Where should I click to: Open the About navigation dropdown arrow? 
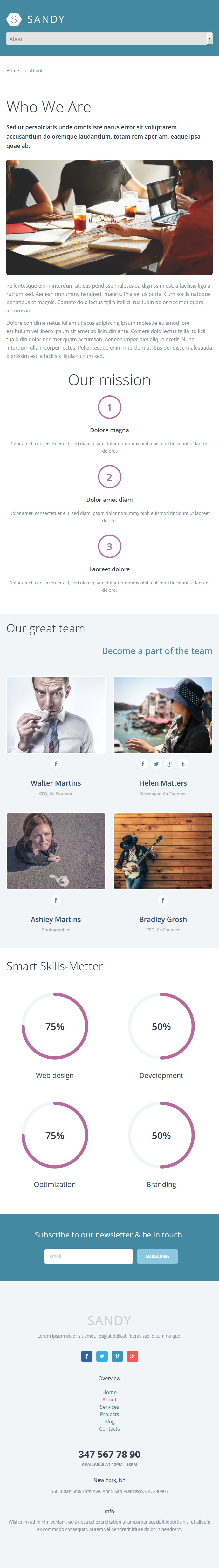[x=210, y=39]
